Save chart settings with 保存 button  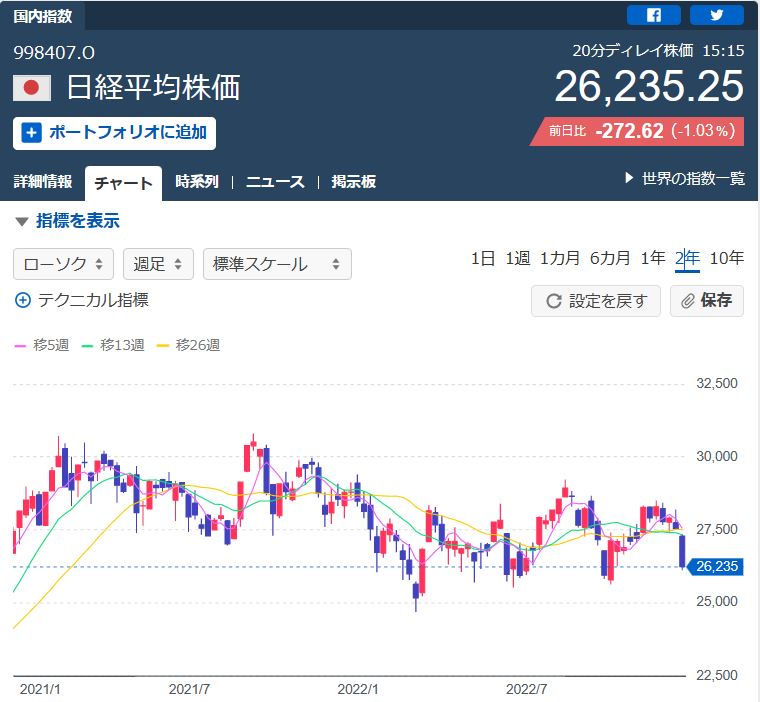click(707, 301)
